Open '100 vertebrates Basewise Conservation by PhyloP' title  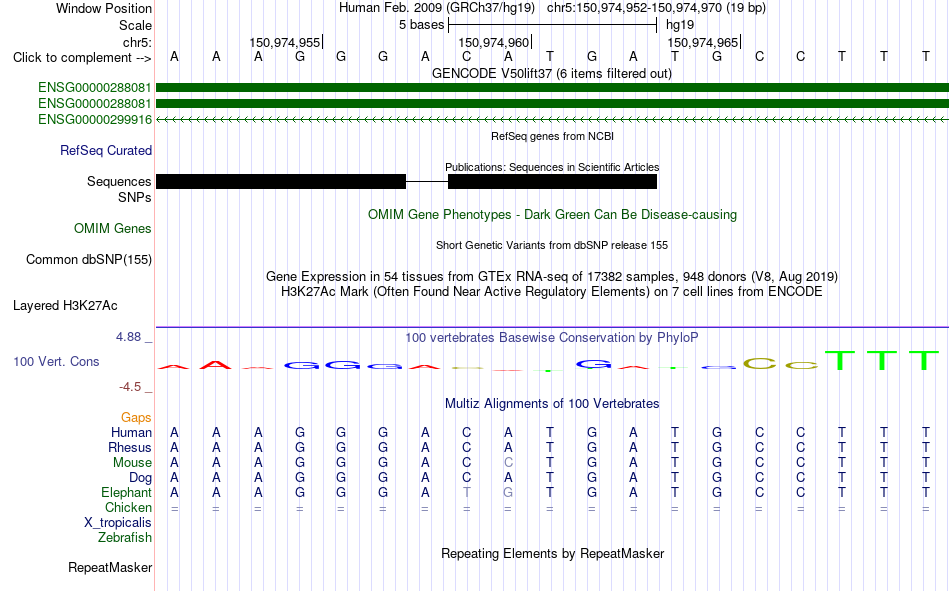552,338
